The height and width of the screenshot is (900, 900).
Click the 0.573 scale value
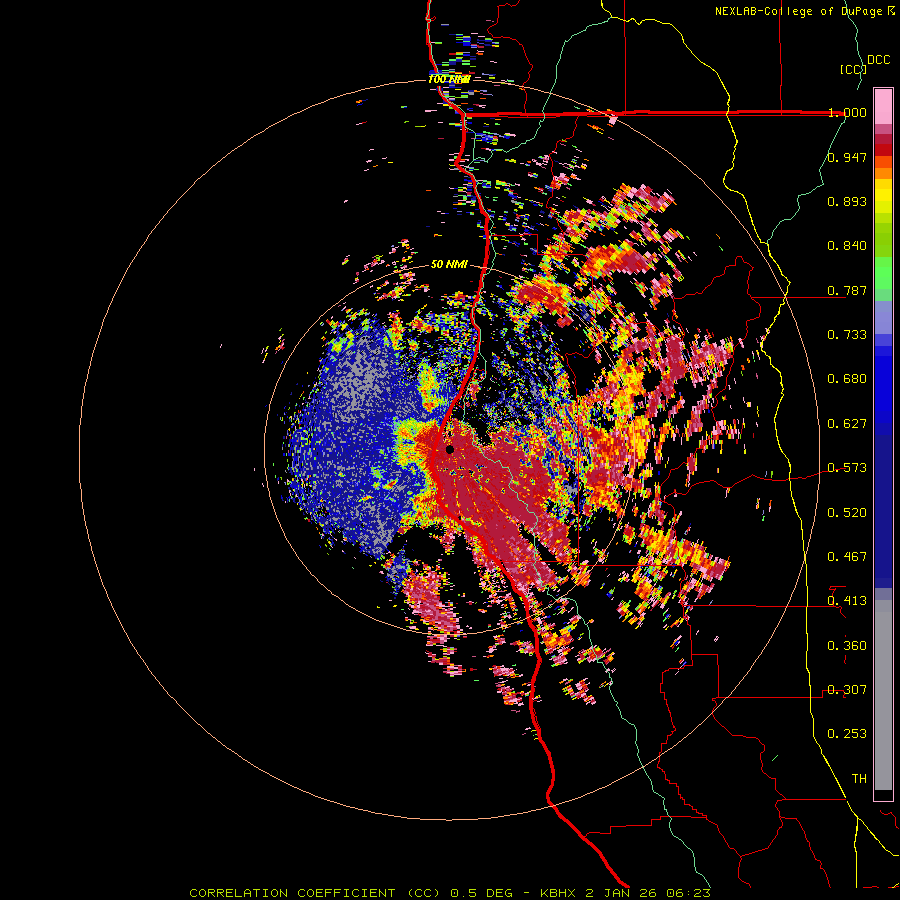coord(847,468)
